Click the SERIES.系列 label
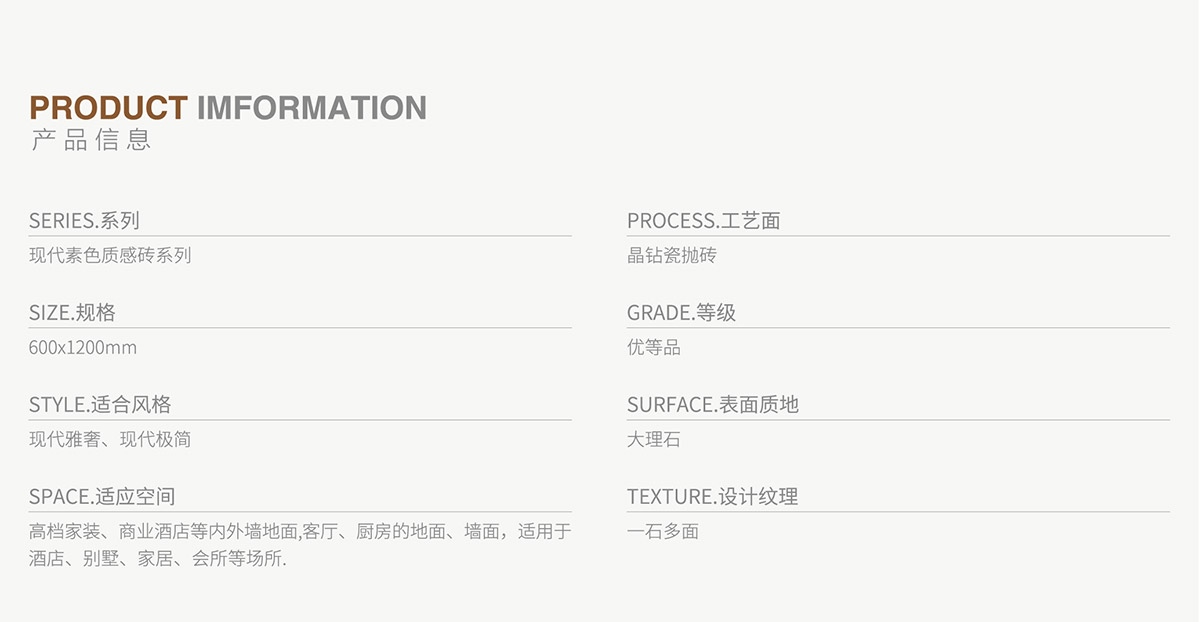The image size is (1200, 622). 84,221
